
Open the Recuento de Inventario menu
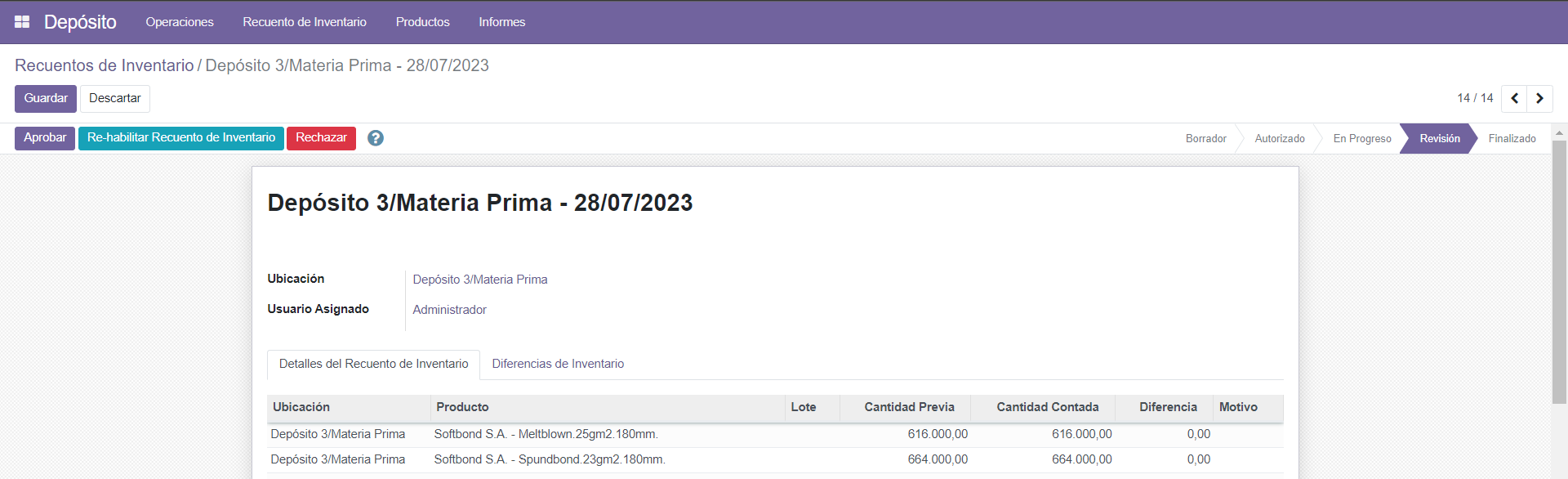pos(305,22)
